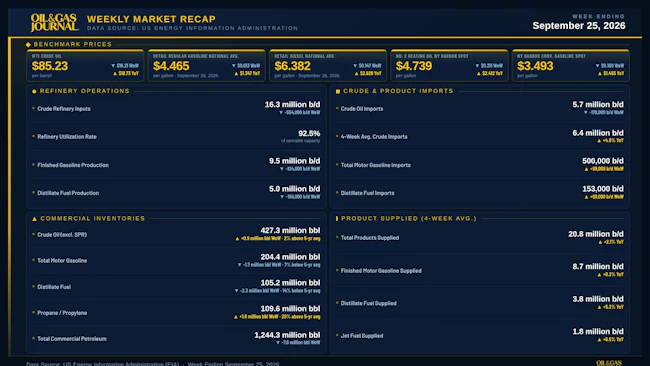Viewport: 650px width, 366px height.
Task: Click the NY Harbor gasoline price $3.493
Action: pyautogui.click(x=535, y=66)
